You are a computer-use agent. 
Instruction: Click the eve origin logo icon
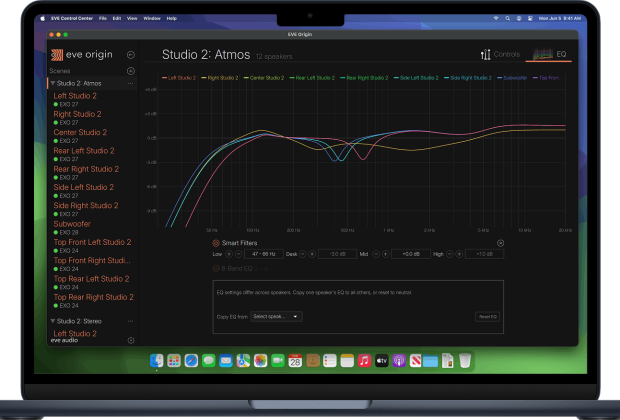[x=57, y=55]
